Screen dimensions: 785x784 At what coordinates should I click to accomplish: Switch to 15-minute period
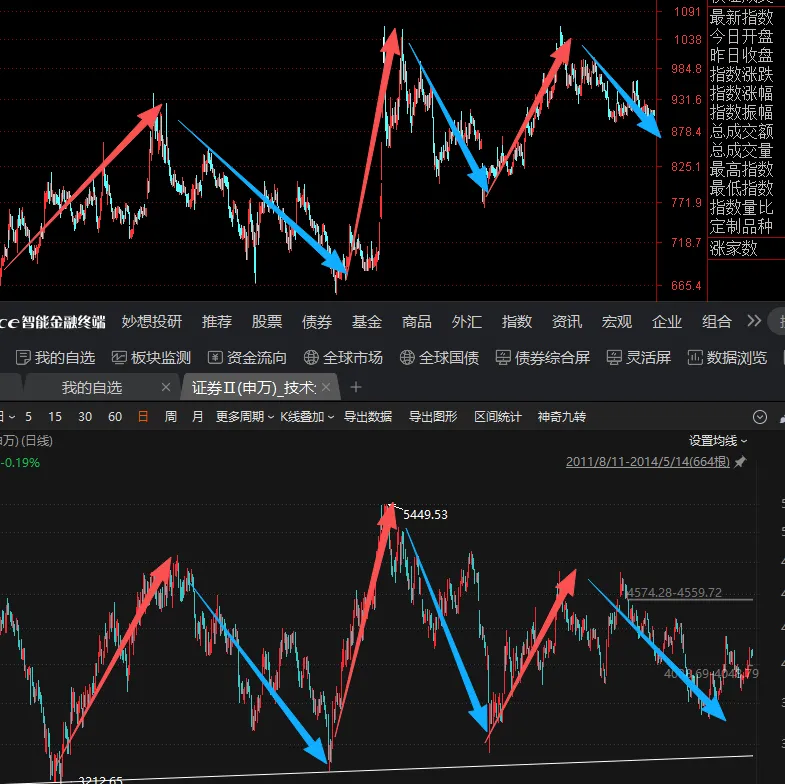pyautogui.click(x=55, y=417)
